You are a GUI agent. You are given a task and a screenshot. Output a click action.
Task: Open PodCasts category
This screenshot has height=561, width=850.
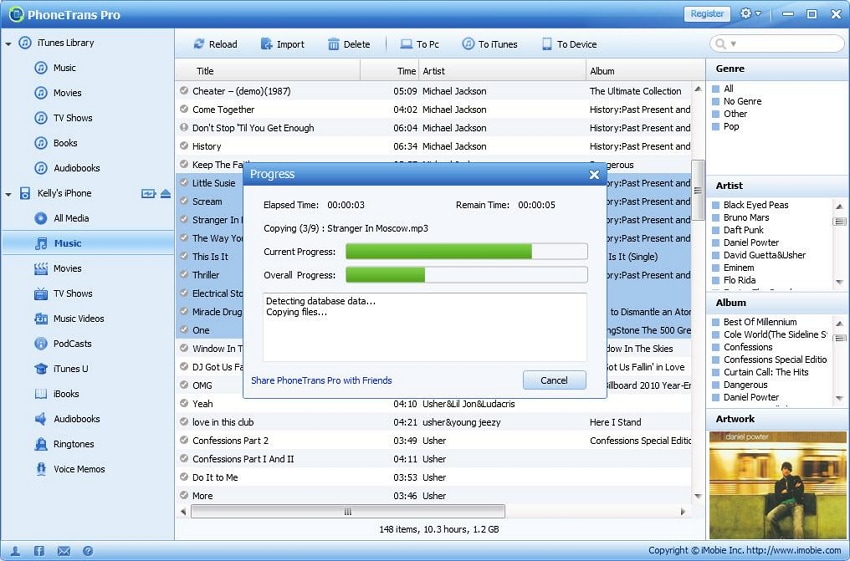point(63,343)
